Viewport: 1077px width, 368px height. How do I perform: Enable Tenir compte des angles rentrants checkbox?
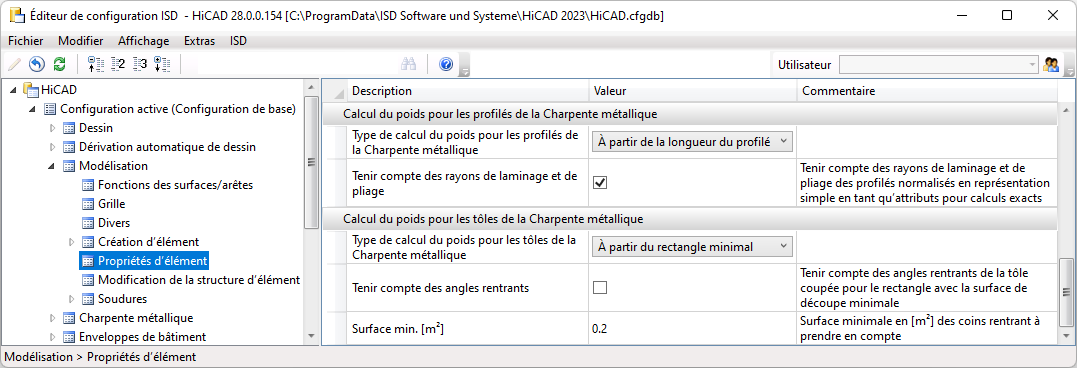point(600,288)
